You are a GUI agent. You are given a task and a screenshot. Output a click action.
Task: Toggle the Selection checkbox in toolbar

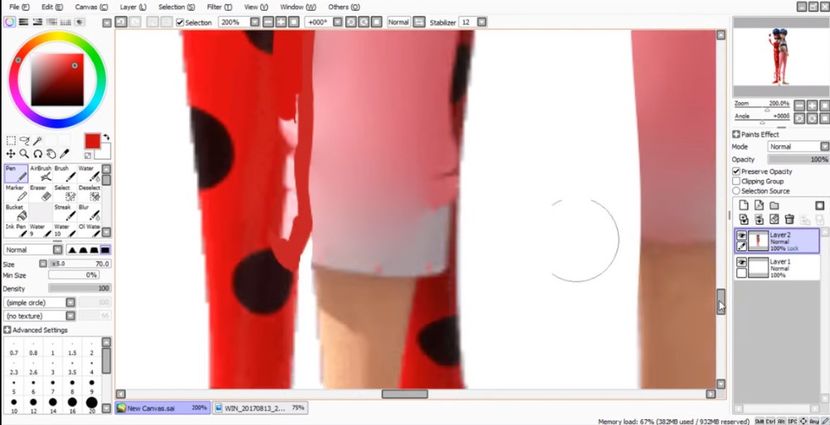(180, 22)
